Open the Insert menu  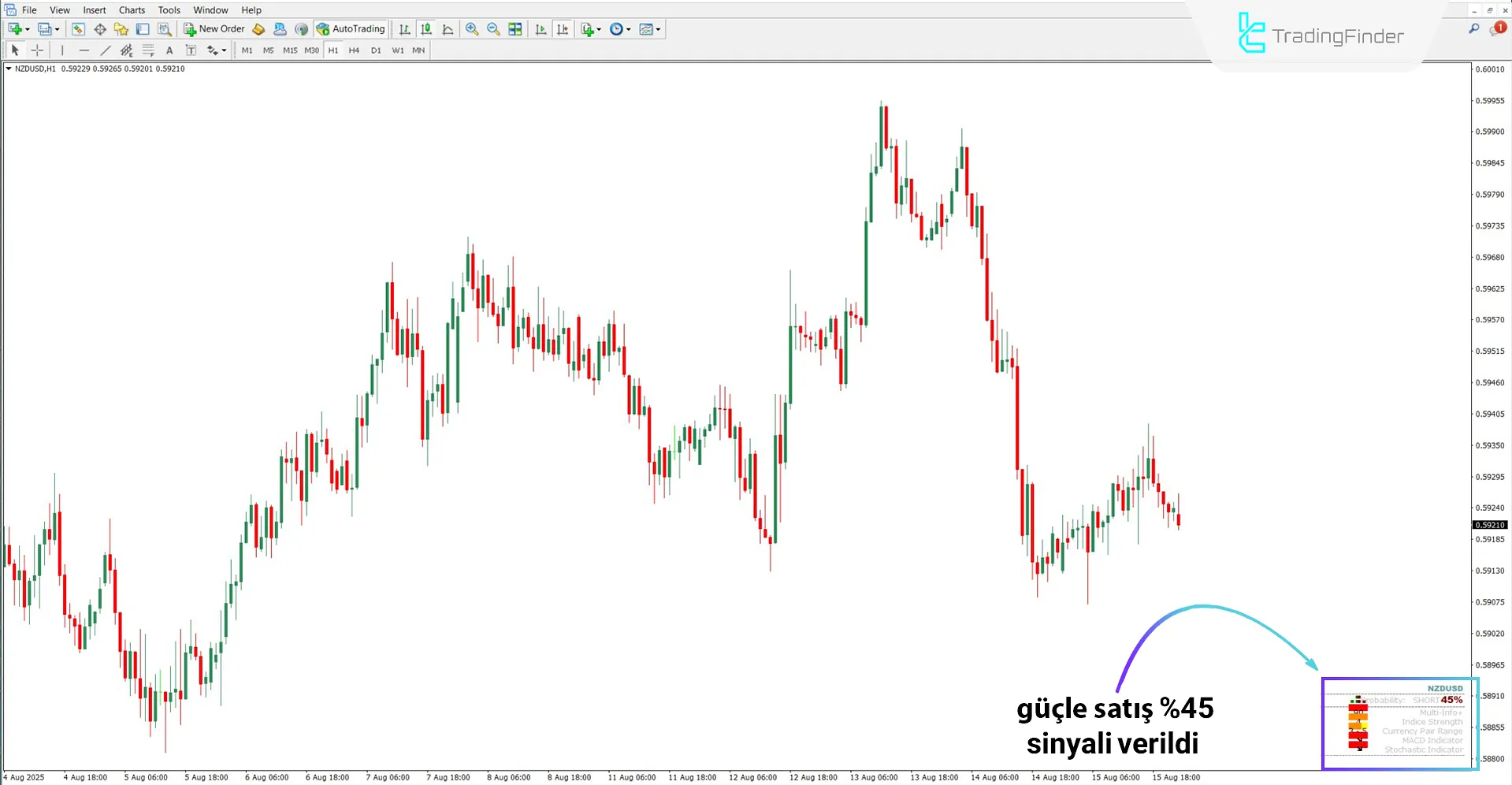(x=95, y=10)
